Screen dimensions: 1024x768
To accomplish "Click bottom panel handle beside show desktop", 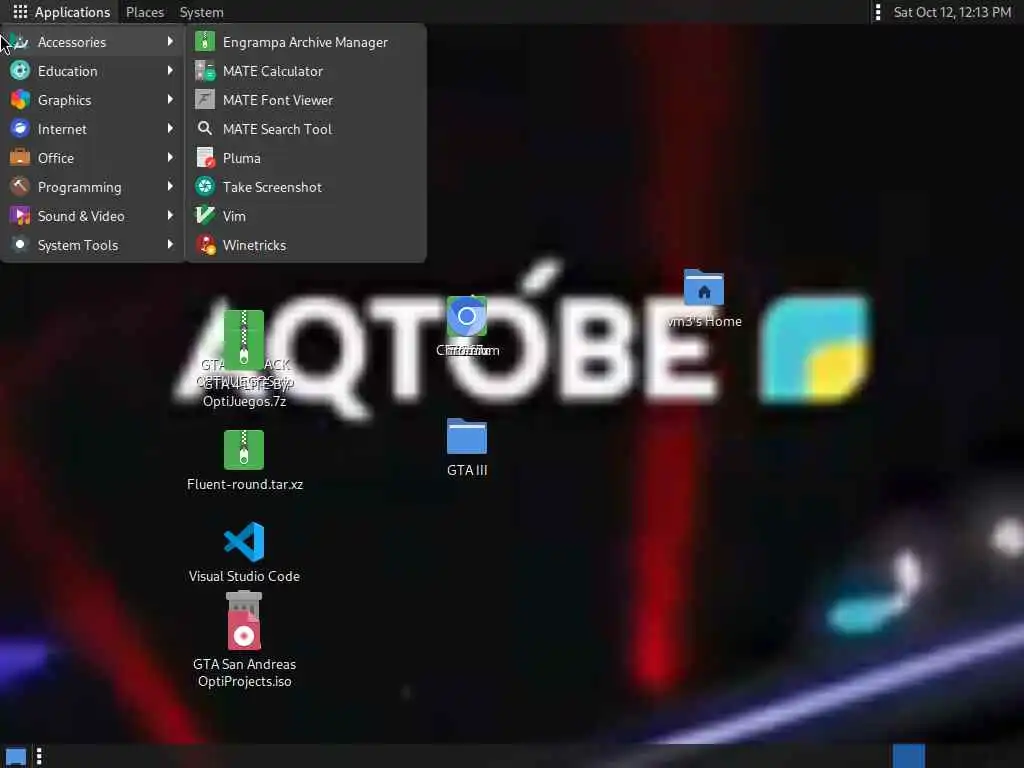I will pos(39,756).
